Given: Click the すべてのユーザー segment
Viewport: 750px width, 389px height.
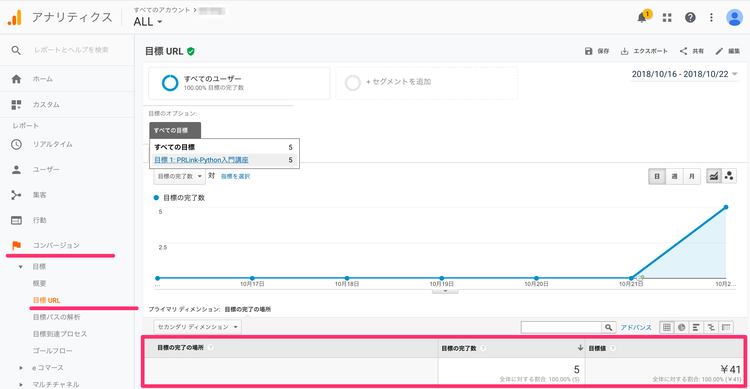Looking at the screenshot, I should pyautogui.click(x=239, y=83).
